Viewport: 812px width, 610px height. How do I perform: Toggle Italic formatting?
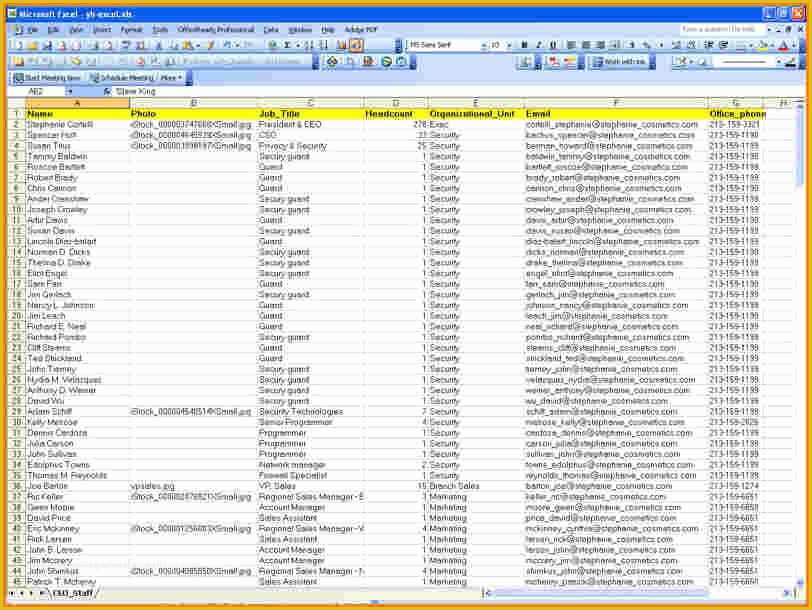539,46
